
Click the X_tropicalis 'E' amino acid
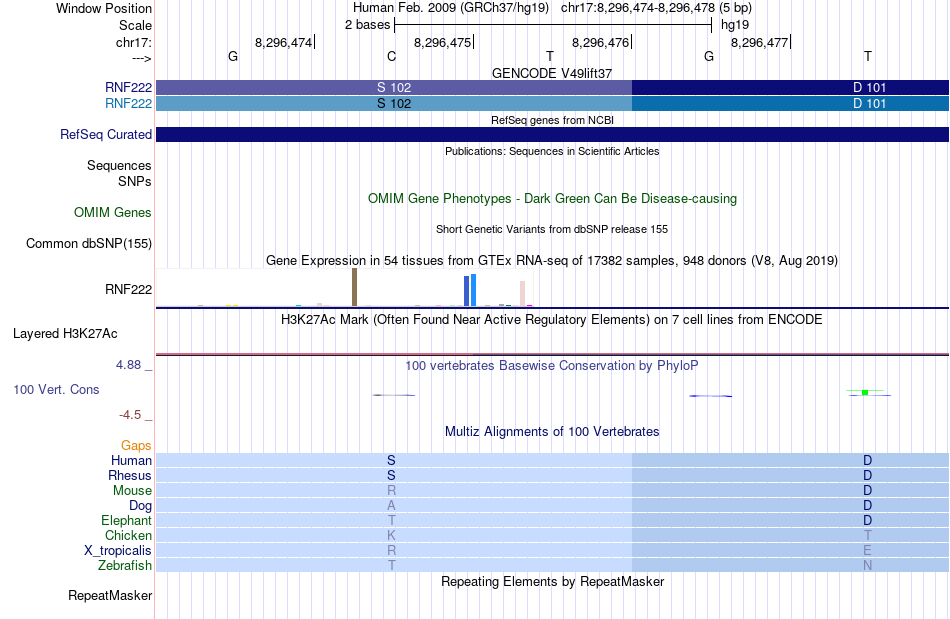(x=868, y=550)
